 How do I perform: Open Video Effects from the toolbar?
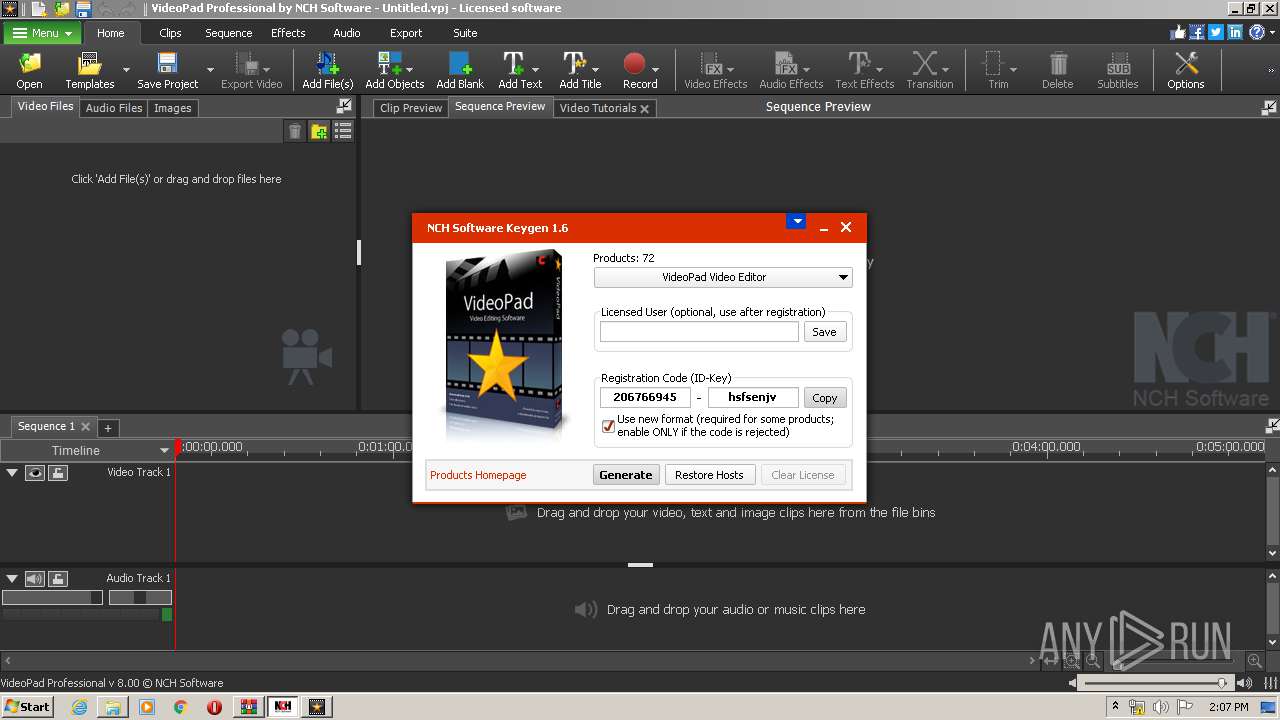[x=715, y=70]
